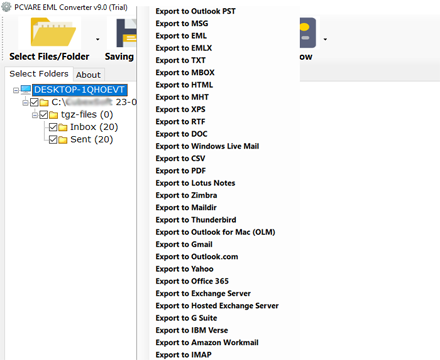The height and width of the screenshot is (360, 440).
Task: Select Export to G Suite
Action: click(x=186, y=318)
